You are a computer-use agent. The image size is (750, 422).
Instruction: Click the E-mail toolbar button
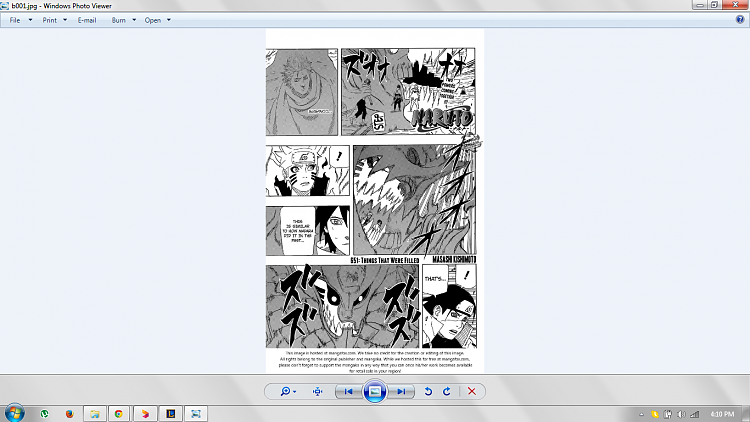pos(87,20)
